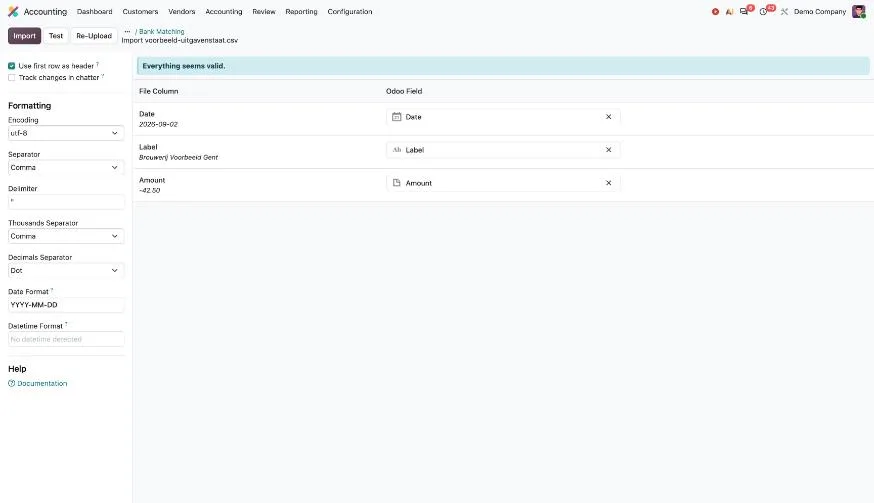
Task: Click the Odoo Accounting app logo
Action: [13, 12]
